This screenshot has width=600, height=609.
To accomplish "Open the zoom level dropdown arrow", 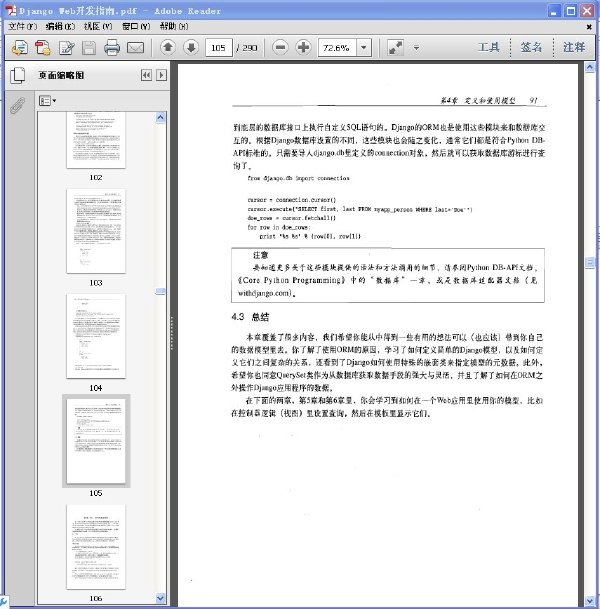I will (x=364, y=47).
